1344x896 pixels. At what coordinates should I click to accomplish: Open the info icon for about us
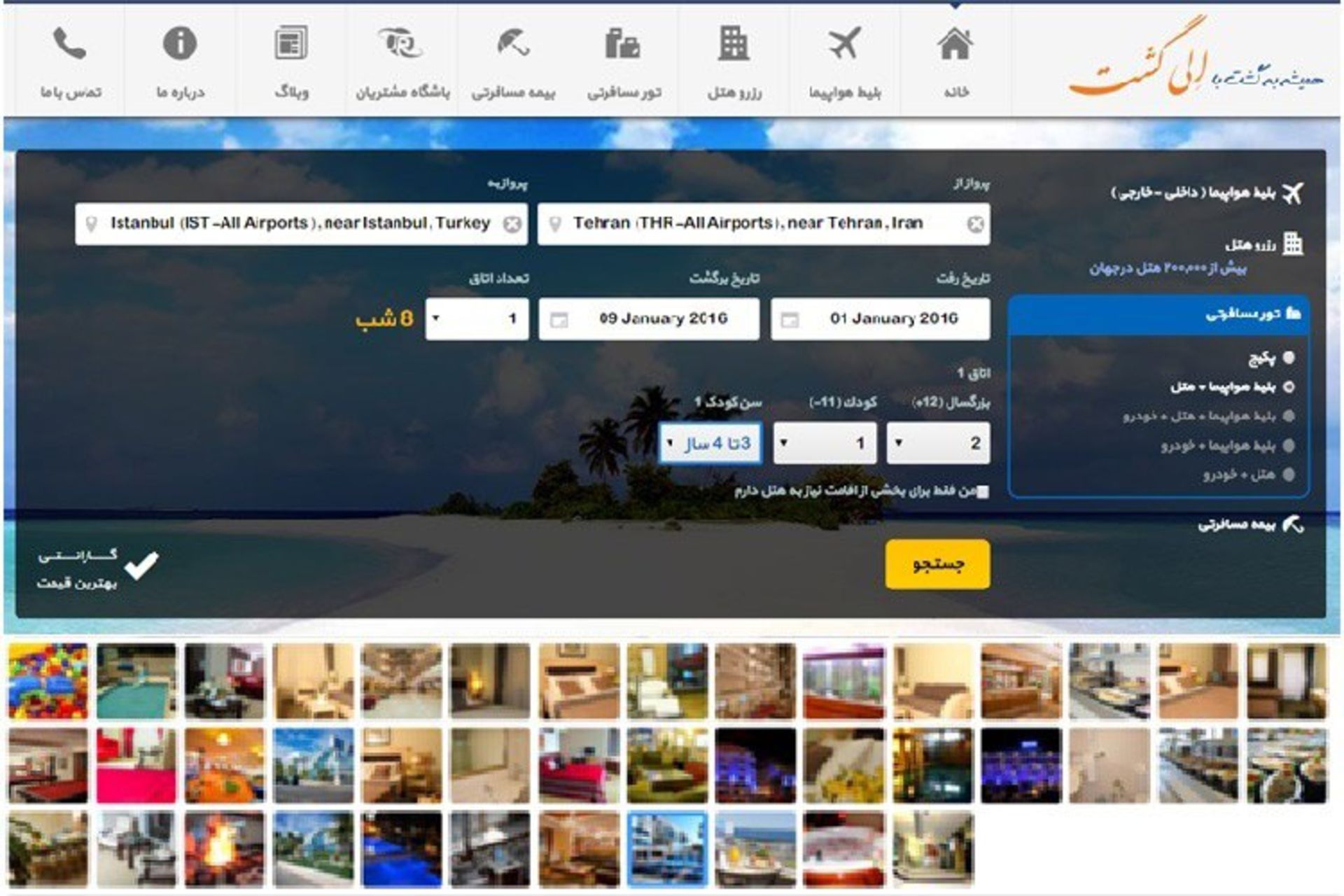(180, 44)
